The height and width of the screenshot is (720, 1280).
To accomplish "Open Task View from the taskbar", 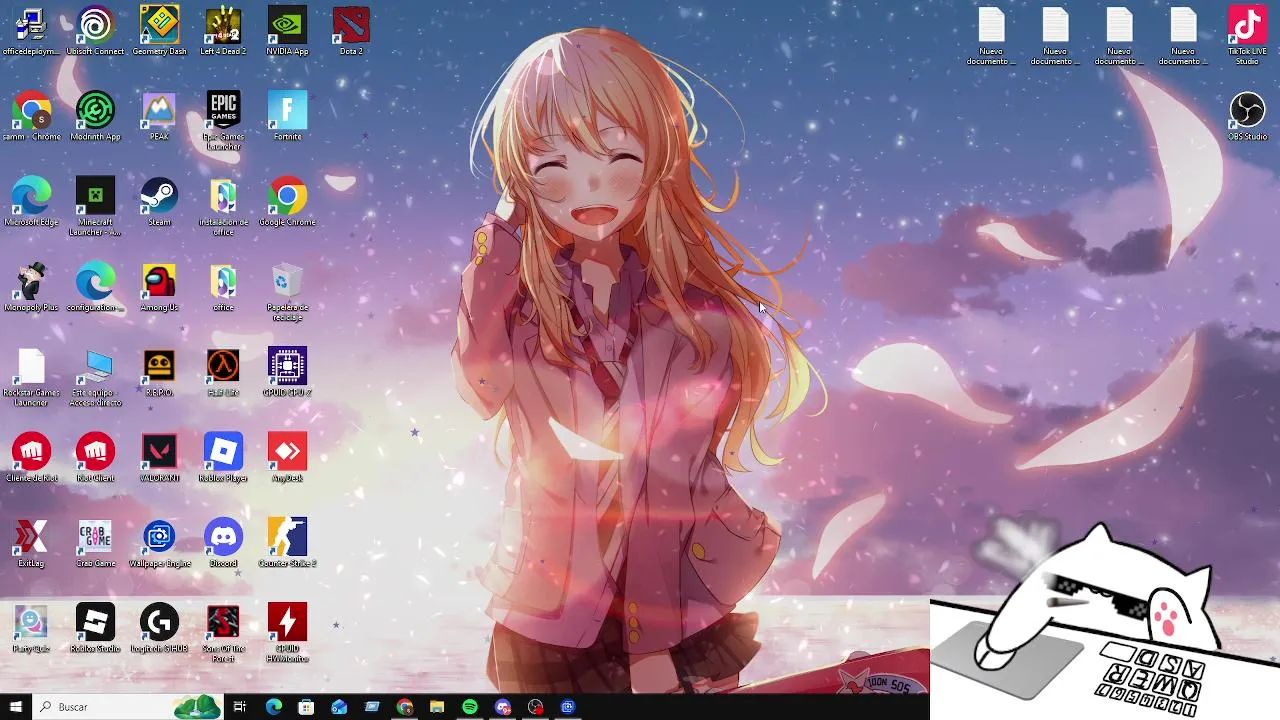I will point(240,707).
